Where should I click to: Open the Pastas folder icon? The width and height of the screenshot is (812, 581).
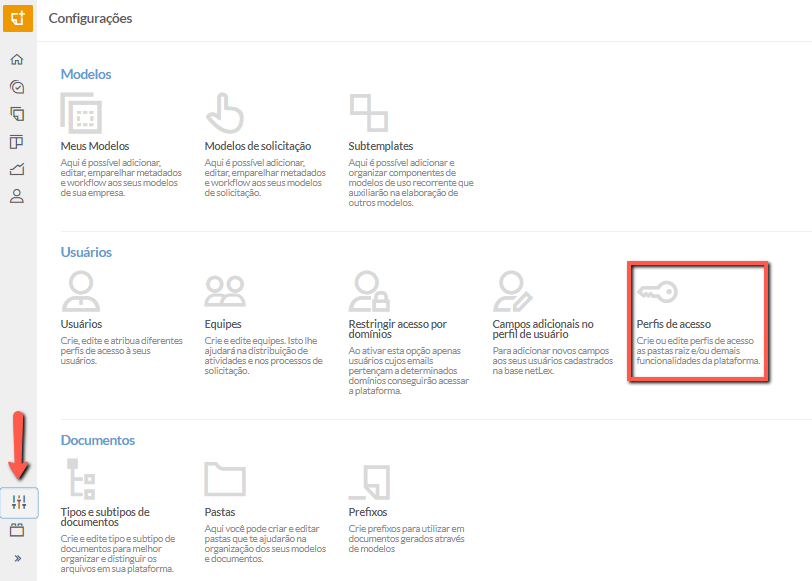225,479
